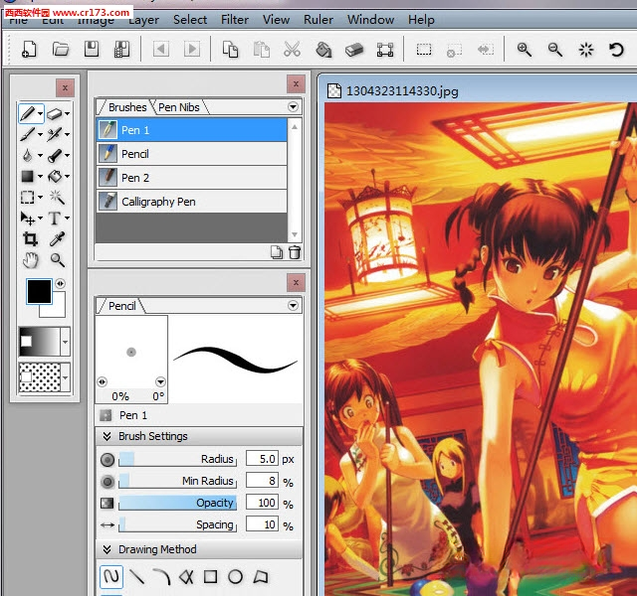Collapse the Brush Settings section
This screenshot has height=596, width=637.
[x=107, y=436]
